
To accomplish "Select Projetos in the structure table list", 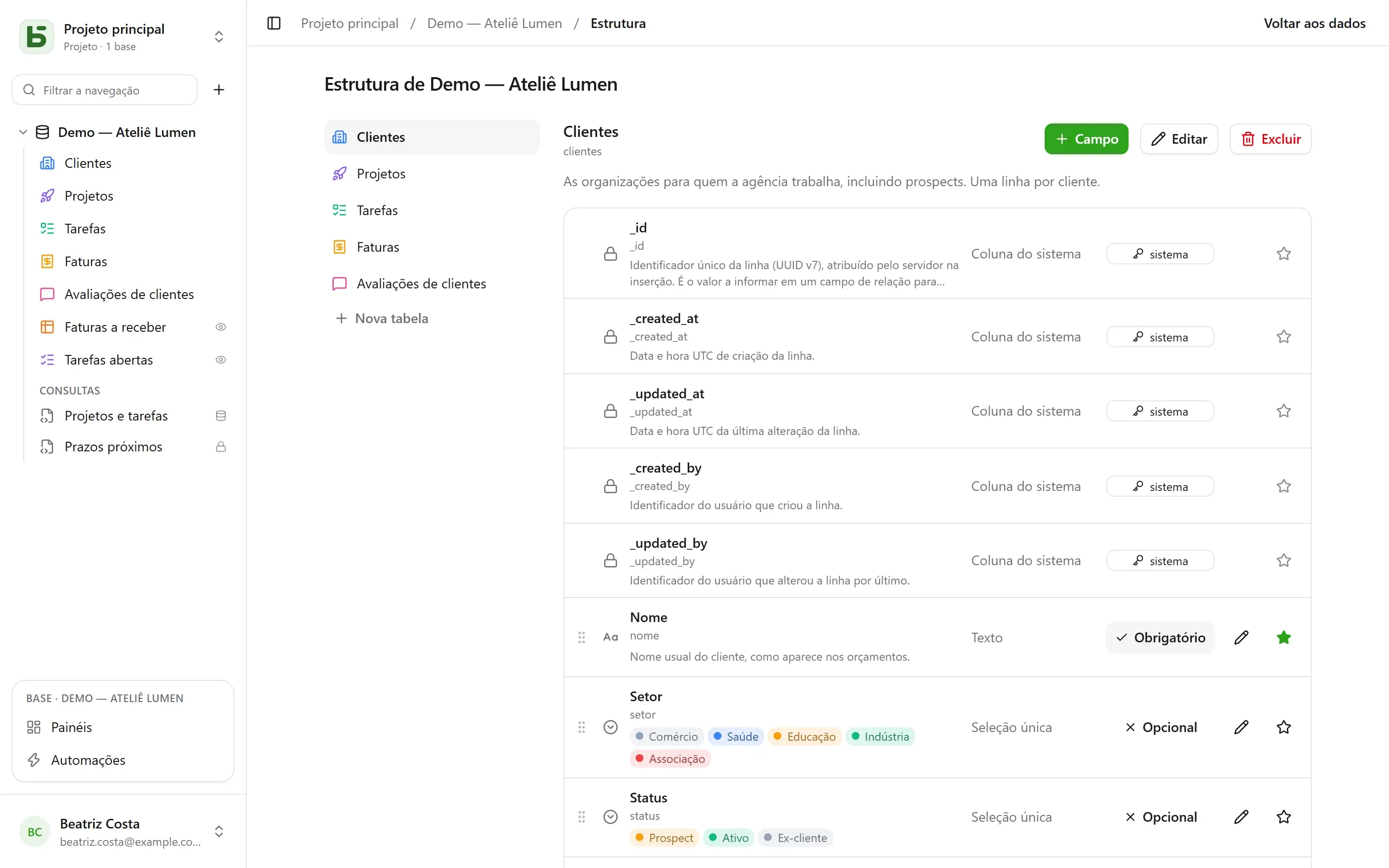I will pos(432,174).
